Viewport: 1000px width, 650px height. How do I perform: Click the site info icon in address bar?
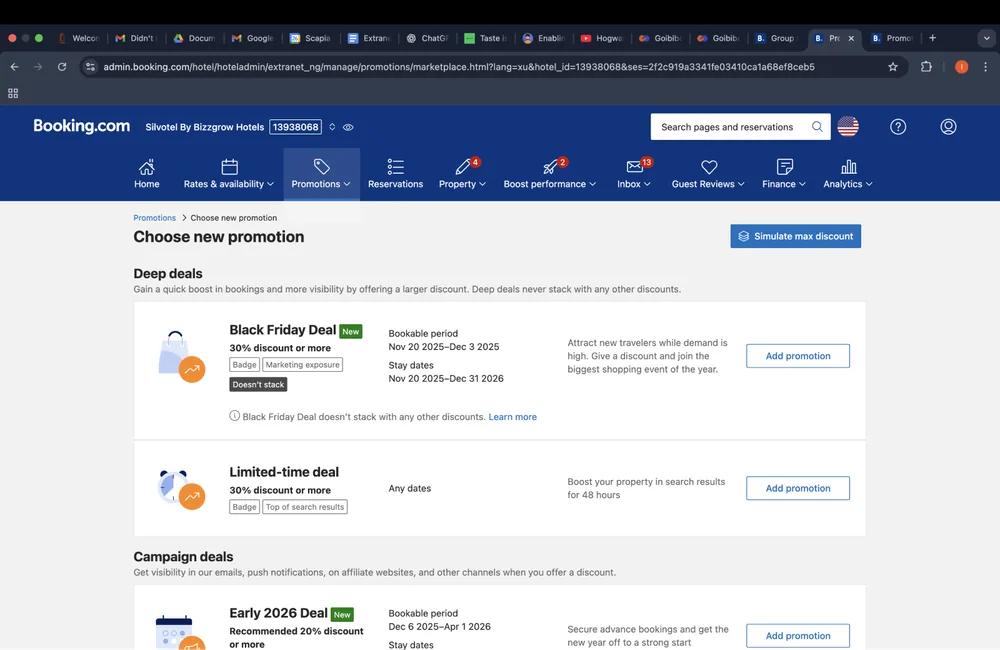click(x=91, y=66)
